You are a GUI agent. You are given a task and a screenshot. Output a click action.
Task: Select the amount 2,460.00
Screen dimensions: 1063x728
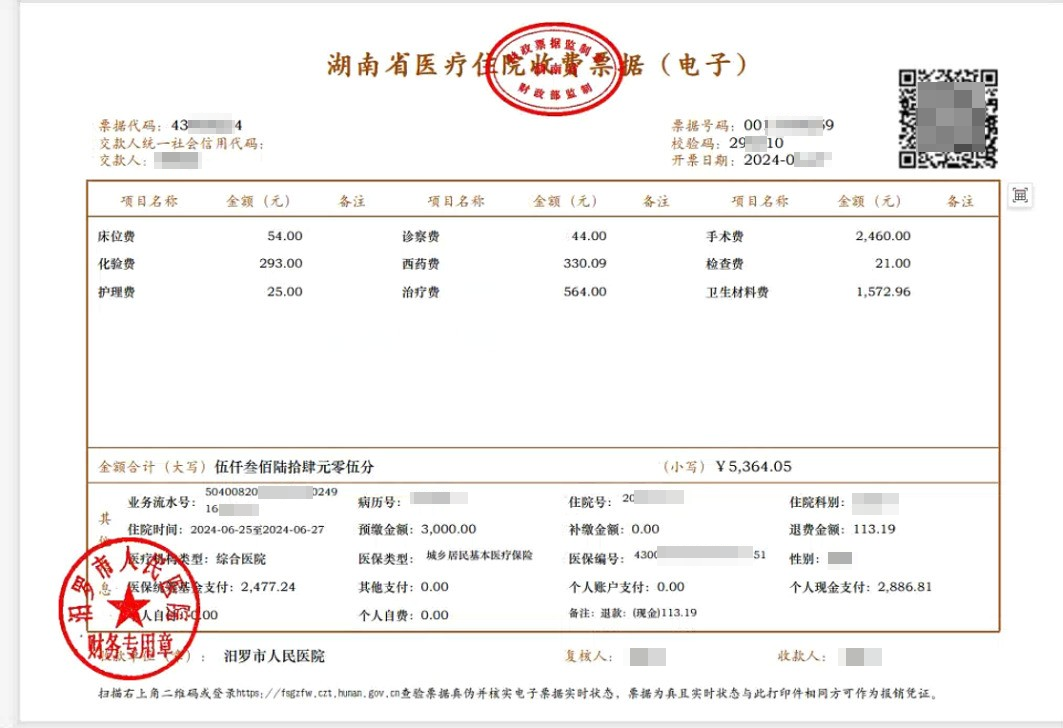click(x=883, y=236)
